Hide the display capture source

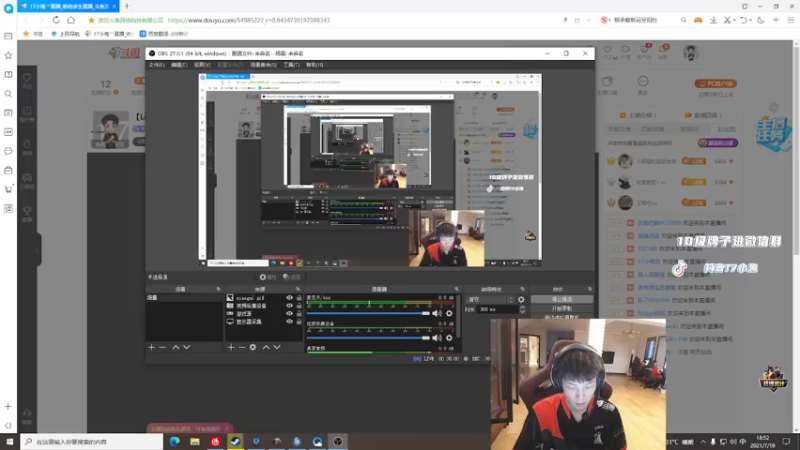tap(289, 322)
